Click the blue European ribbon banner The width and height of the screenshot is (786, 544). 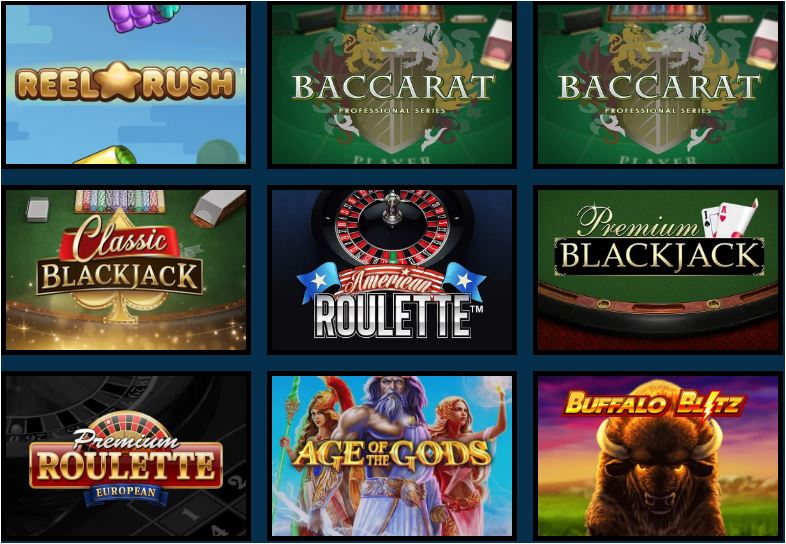(x=126, y=493)
